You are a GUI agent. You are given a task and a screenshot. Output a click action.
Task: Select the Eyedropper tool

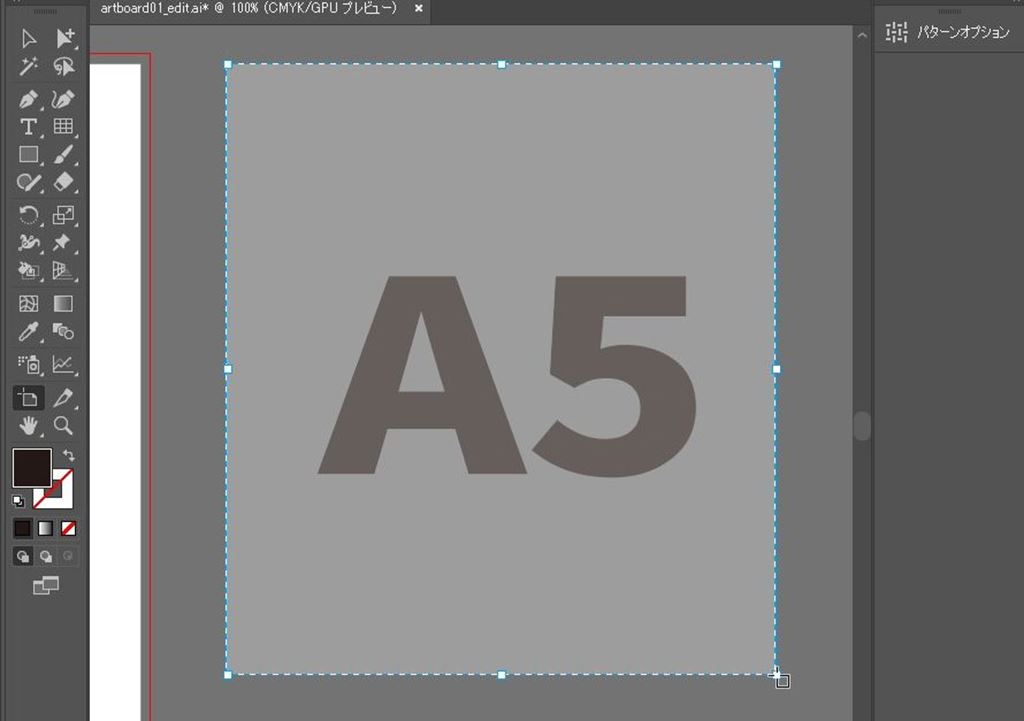(x=29, y=332)
